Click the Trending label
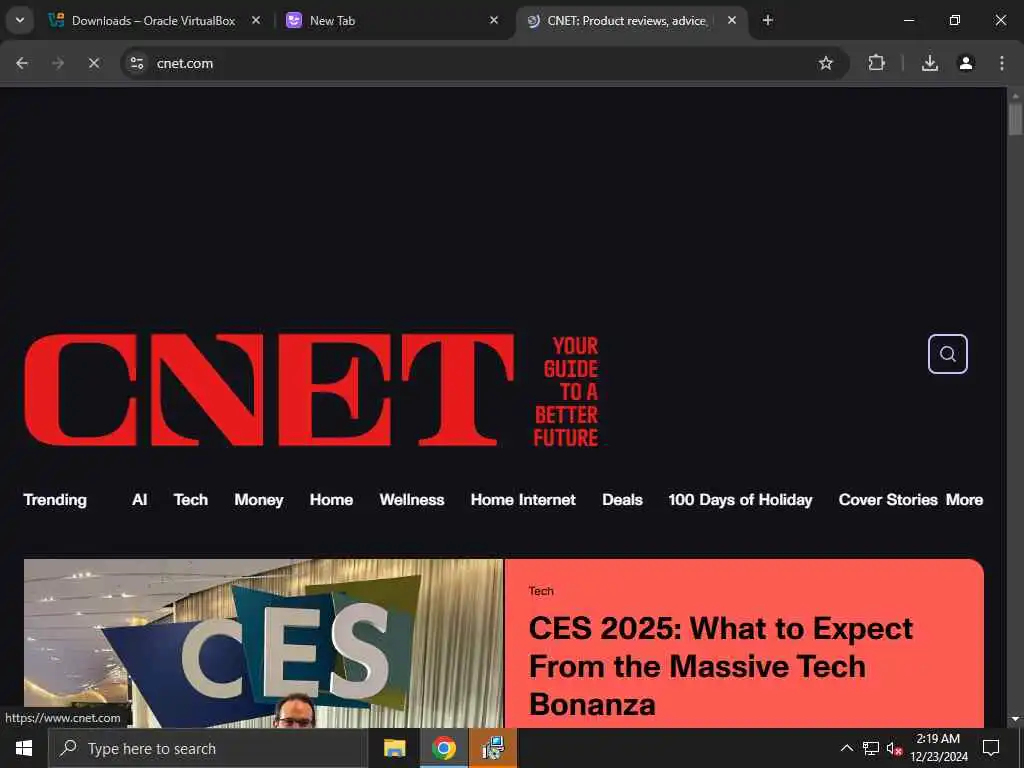The height and width of the screenshot is (768, 1024). coord(55,500)
